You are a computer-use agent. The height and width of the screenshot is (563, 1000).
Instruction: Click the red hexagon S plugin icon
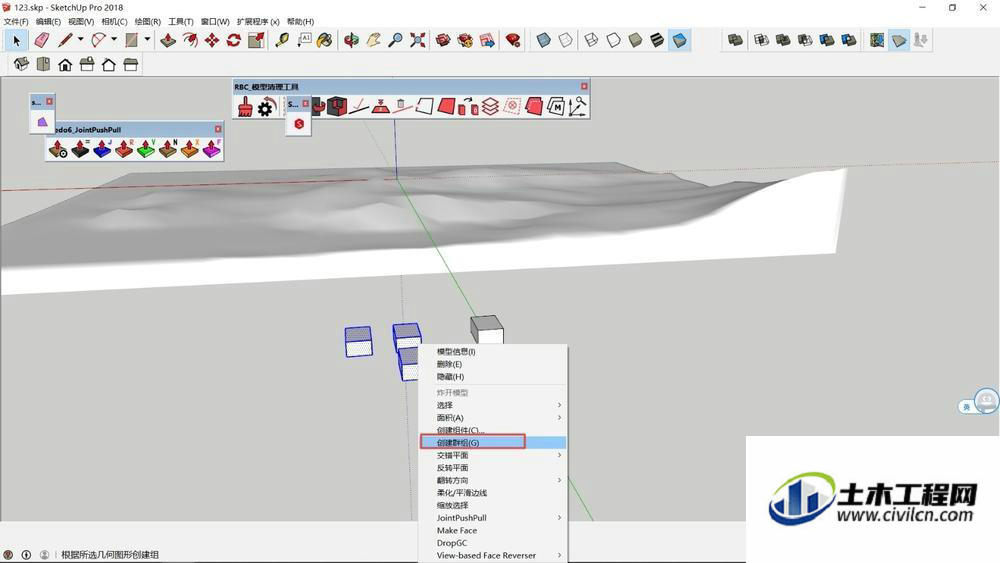(299, 124)
